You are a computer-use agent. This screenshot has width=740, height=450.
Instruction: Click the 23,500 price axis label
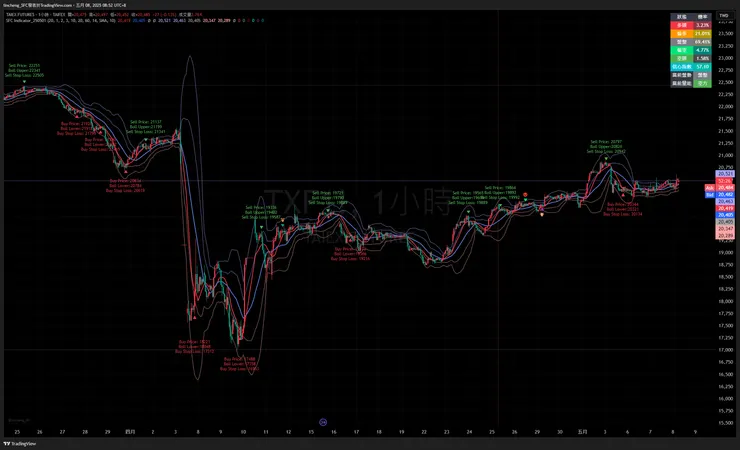[725, 33]
